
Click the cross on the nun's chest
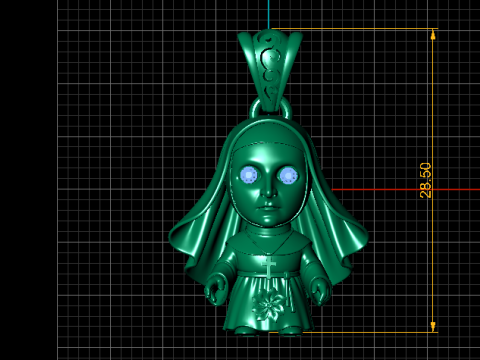point(269,268)
